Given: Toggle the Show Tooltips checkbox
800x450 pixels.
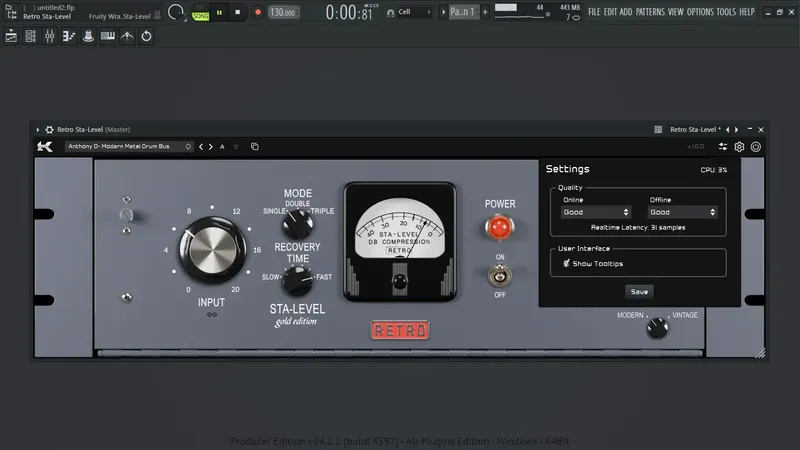Looking at the screenshot, I should (x=566, y=263).
